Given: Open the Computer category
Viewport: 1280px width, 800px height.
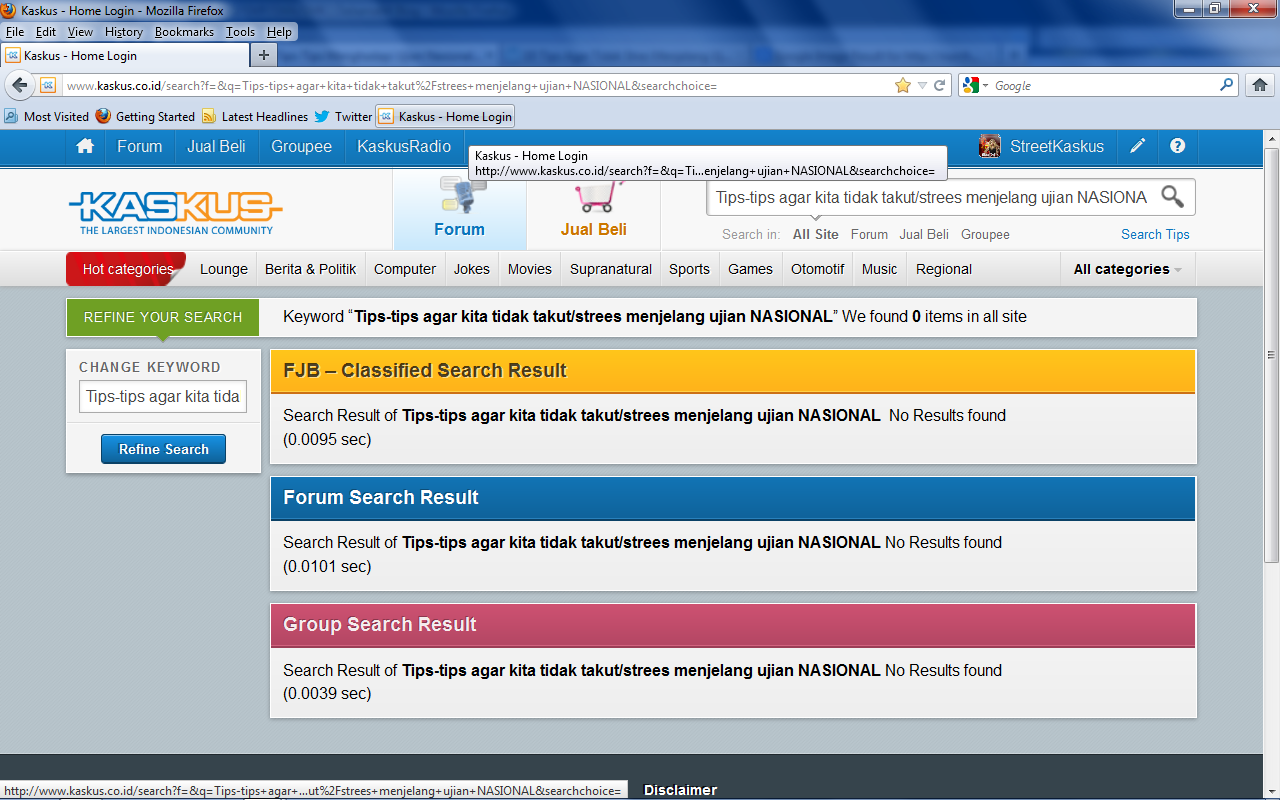Looking at the screenshot, I should 405,269.
